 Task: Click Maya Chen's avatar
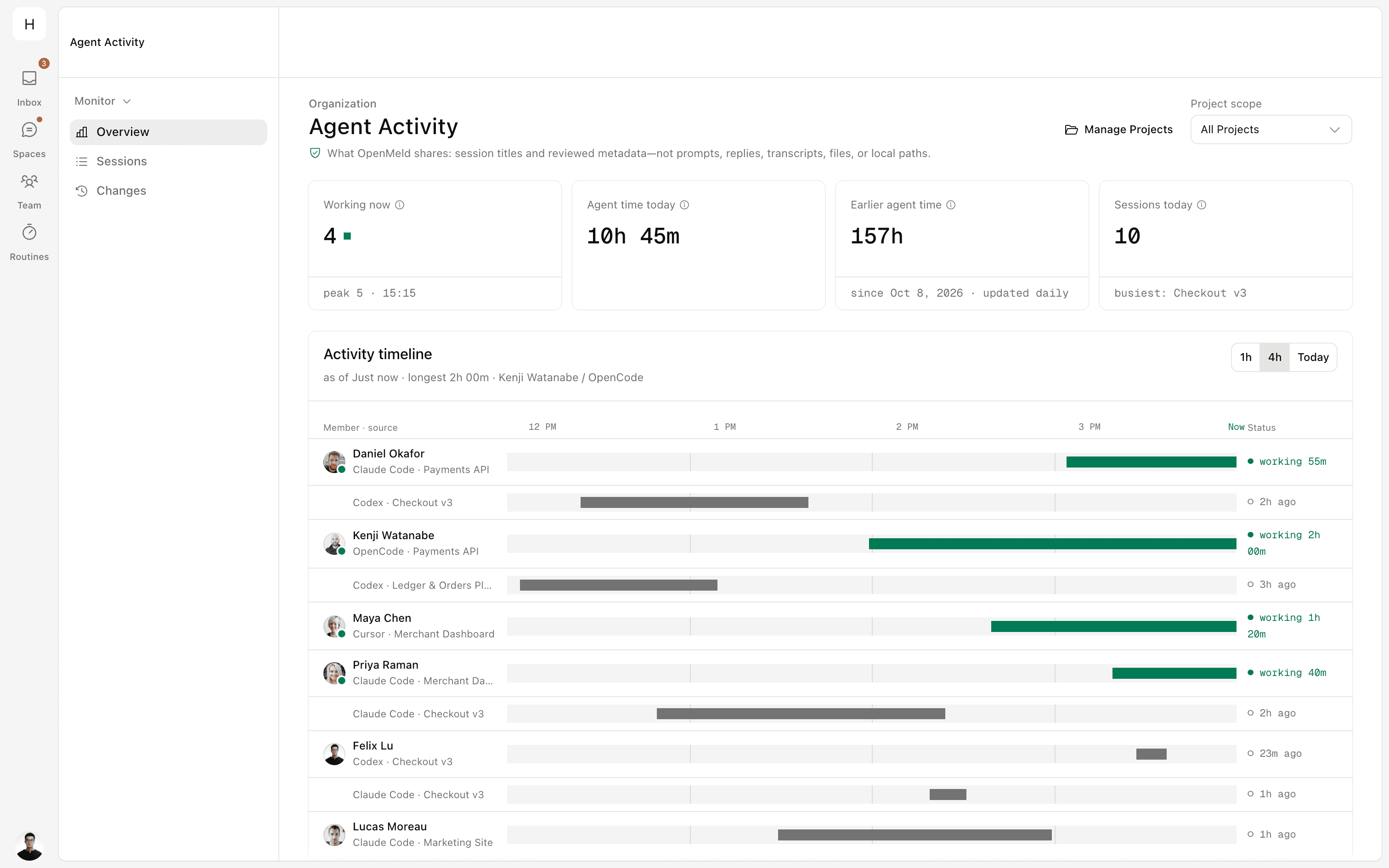tap(334, 626)
